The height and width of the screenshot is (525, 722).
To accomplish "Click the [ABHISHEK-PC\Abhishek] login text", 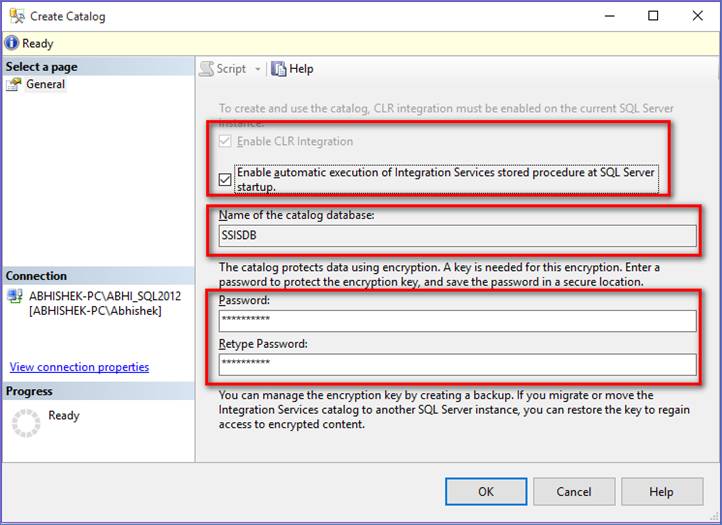I will (95, 311).
